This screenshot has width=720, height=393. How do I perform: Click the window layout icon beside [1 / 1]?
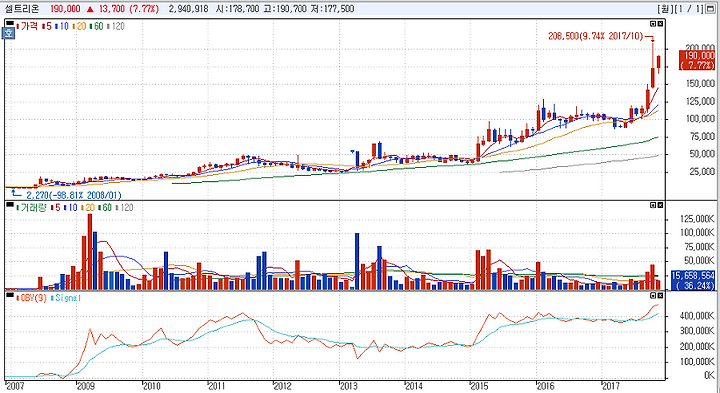(710, 9)
